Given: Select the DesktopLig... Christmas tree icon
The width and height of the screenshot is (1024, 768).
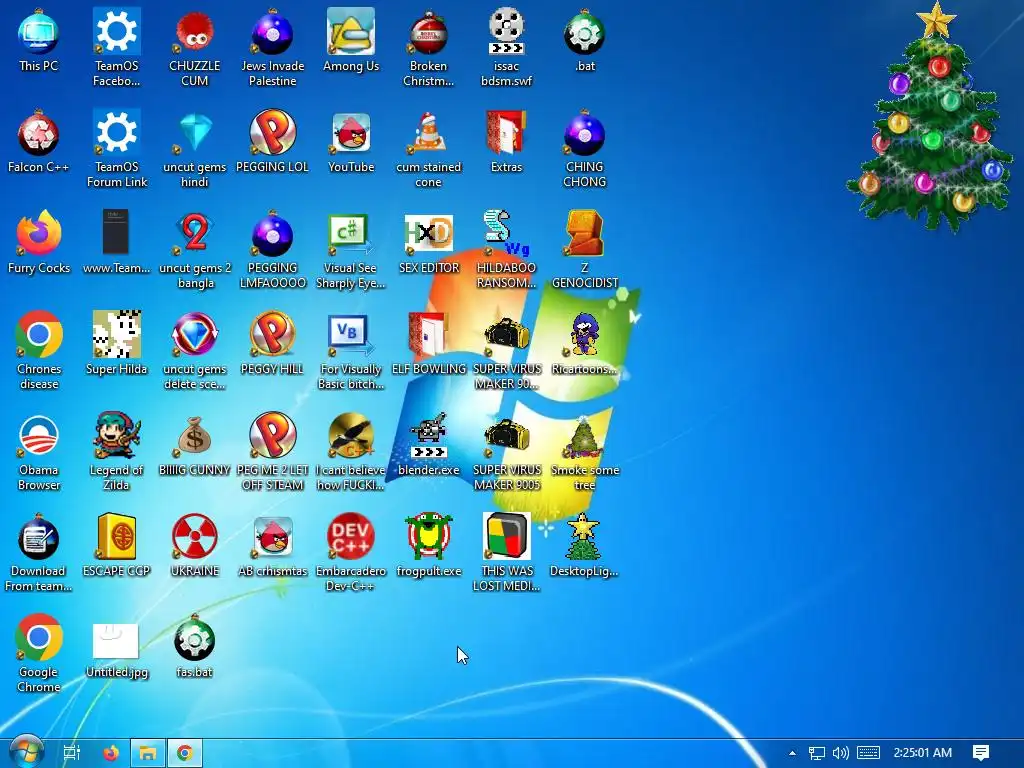Looking at the screenshot, I should coord(584,537).
